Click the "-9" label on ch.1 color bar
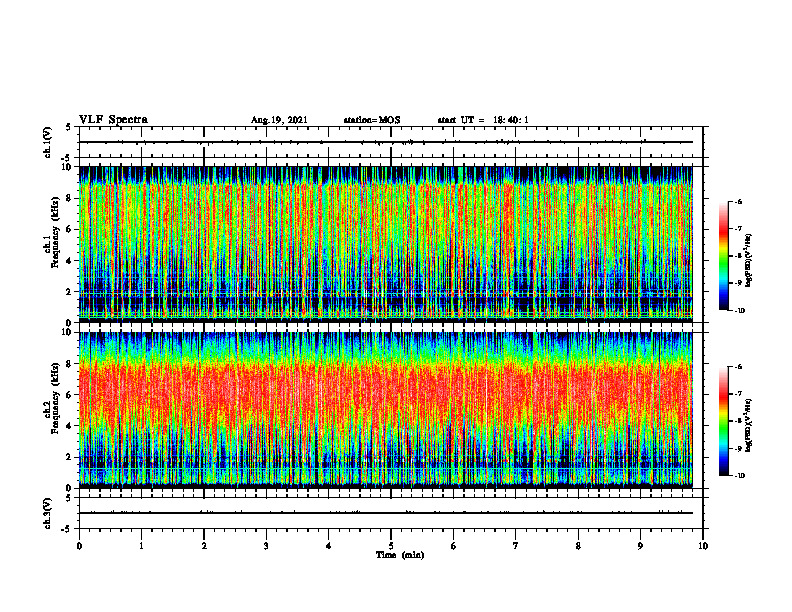This screenshot has width=792, height=612. click(739, 283)
